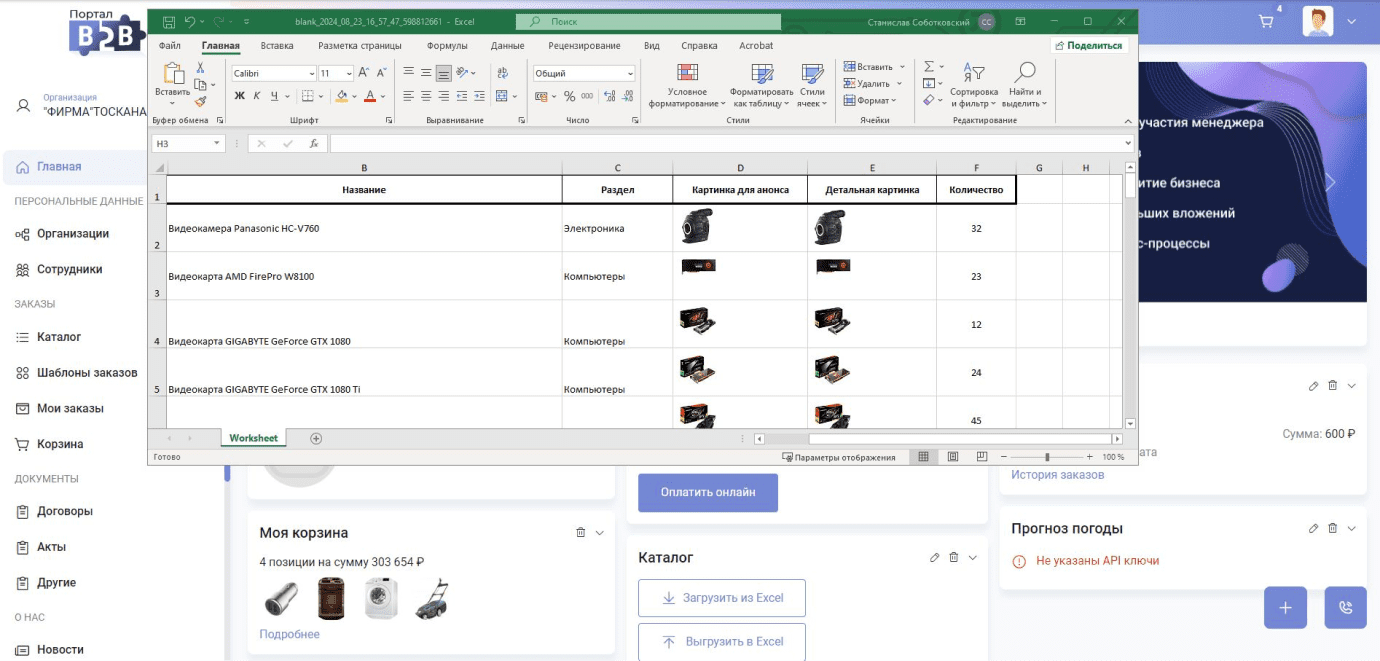The height and width of the screenshot is (661, 1380).
Task: Click the red font color A swatch
Action: (370, 97)
